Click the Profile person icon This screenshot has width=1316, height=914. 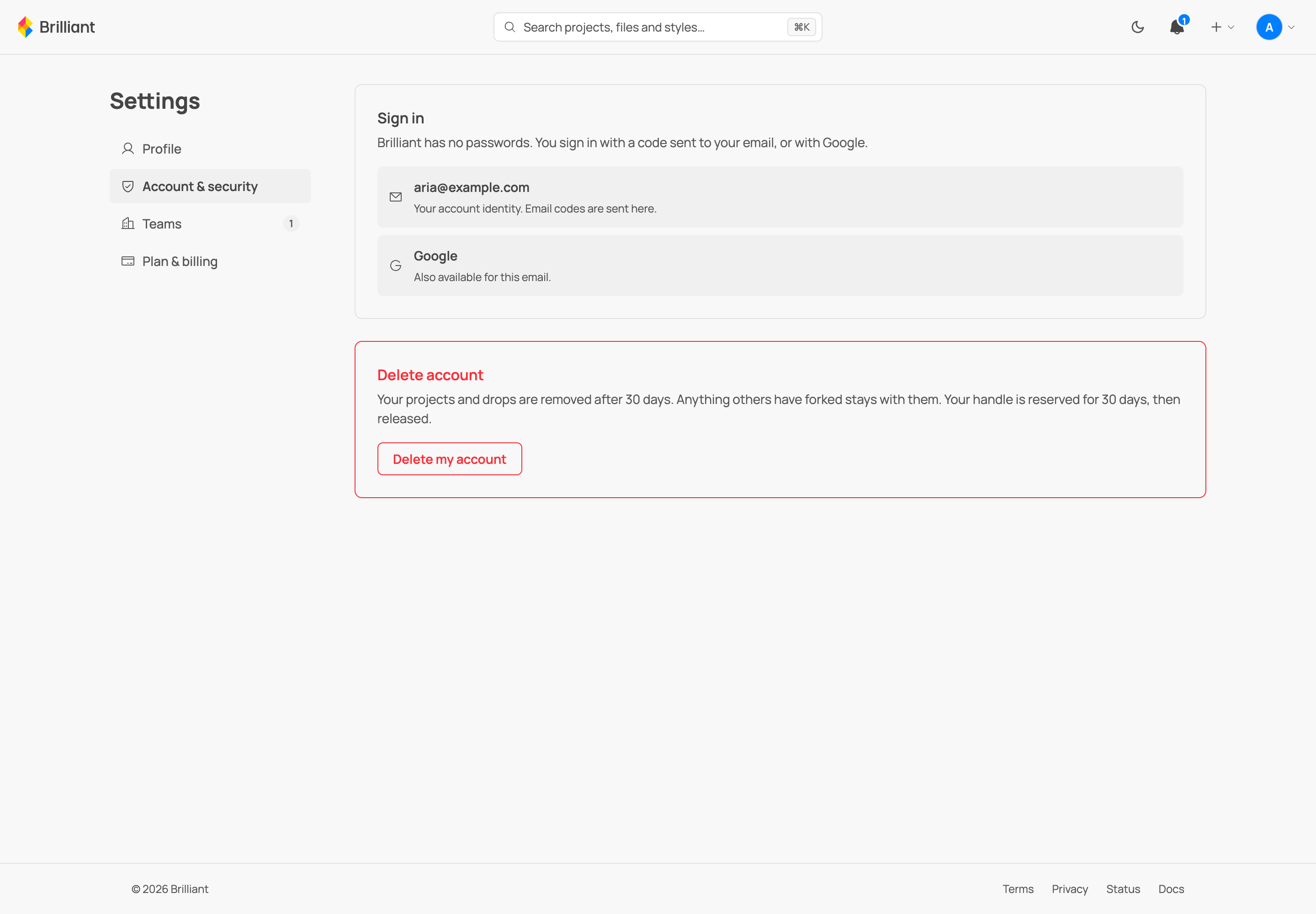(127, 149)
